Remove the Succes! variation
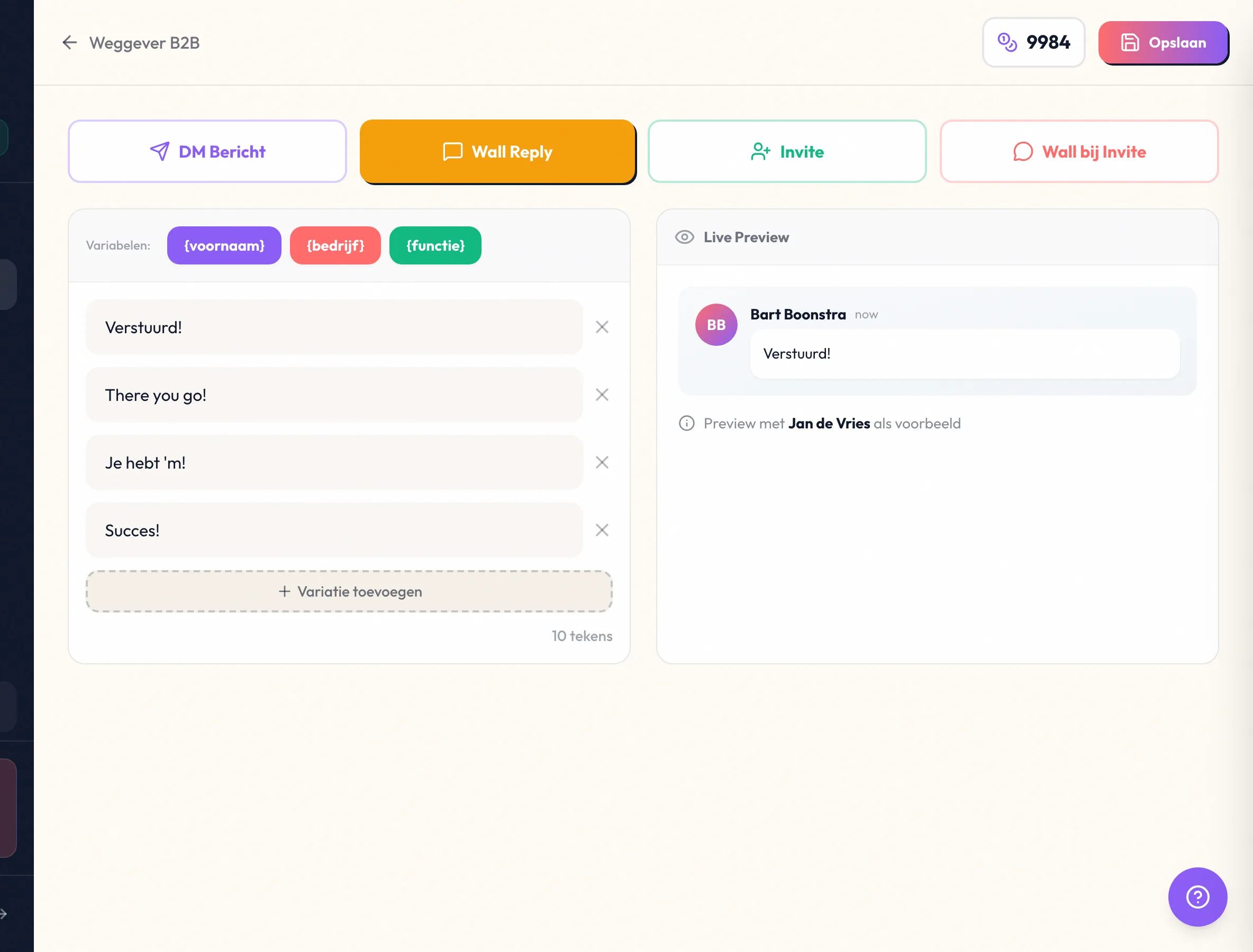Screen dimensions: 1253x952 point(602,530)
